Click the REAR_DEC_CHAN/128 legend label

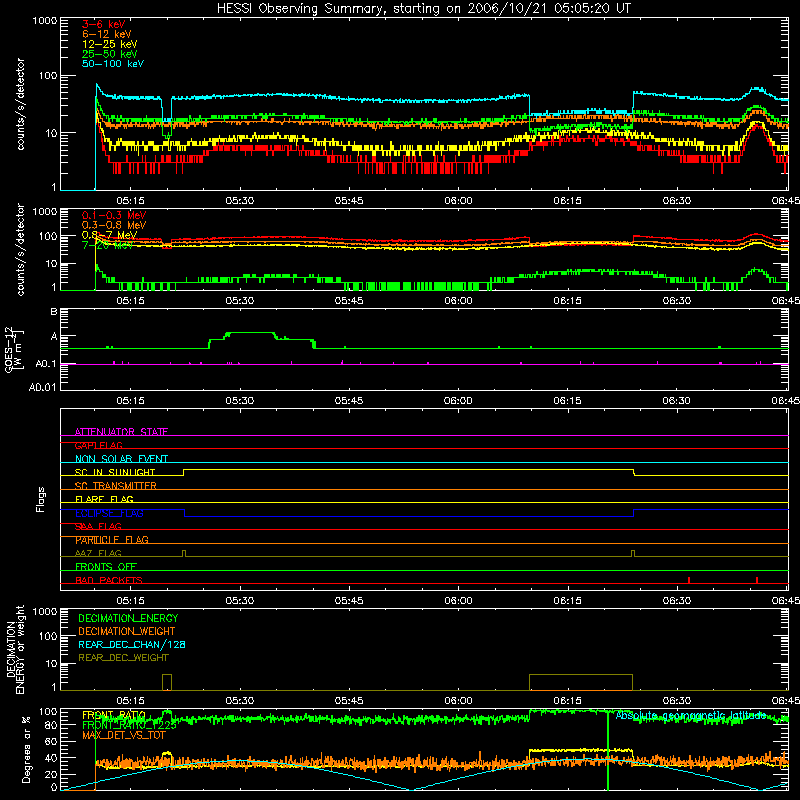click(132, 644)
